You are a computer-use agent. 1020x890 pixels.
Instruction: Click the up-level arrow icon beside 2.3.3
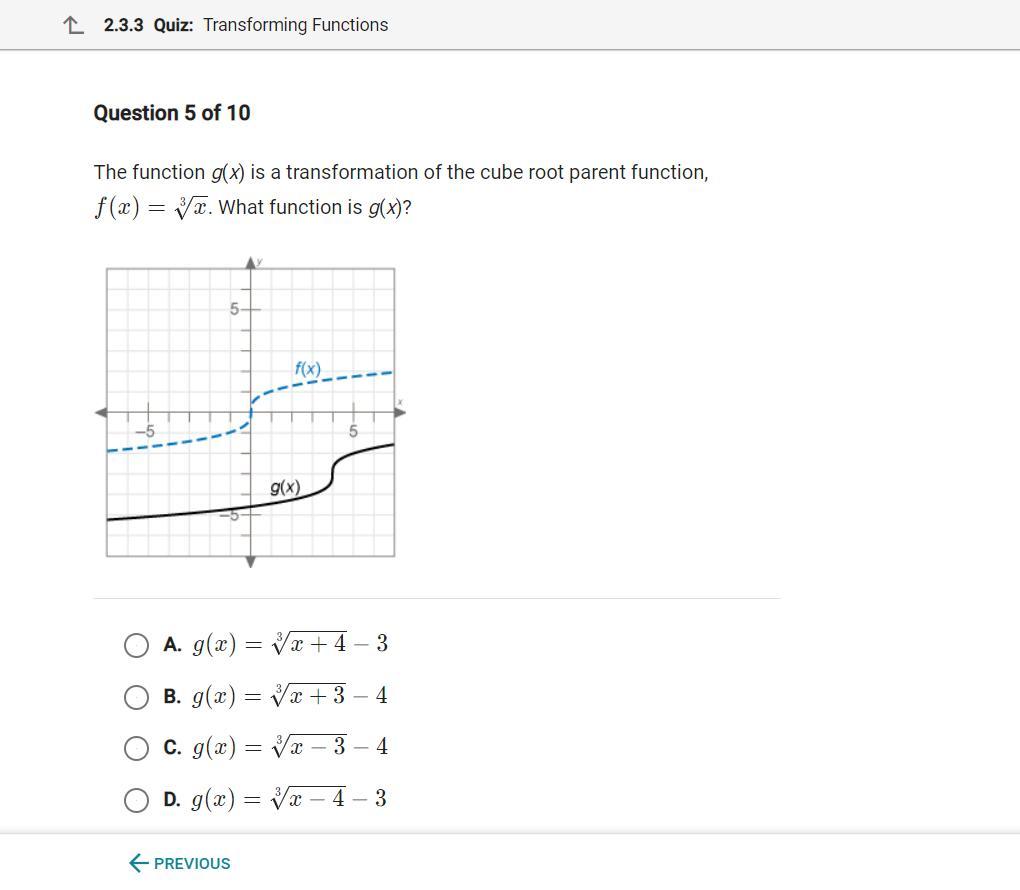pyautogui.click(x=74, y=25)
